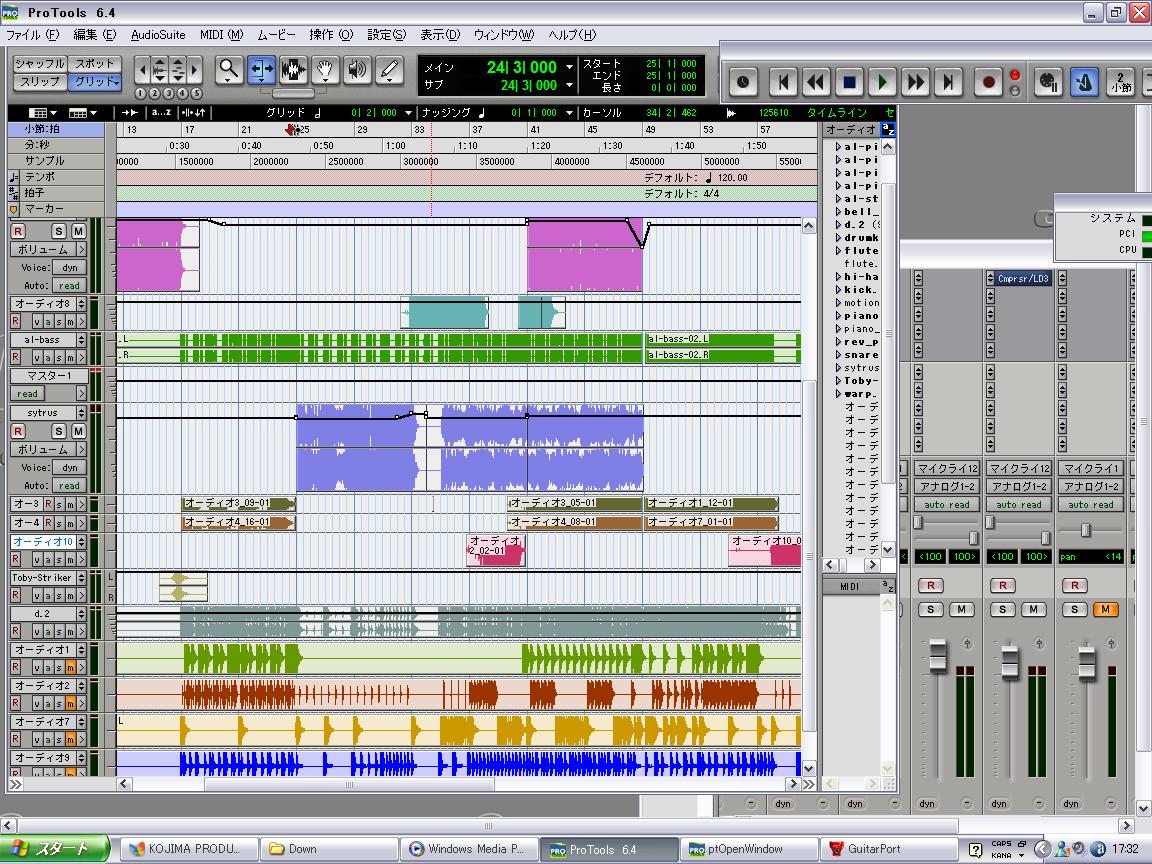Click the transport Record button
1152x864 pixels.
[989, 82]
